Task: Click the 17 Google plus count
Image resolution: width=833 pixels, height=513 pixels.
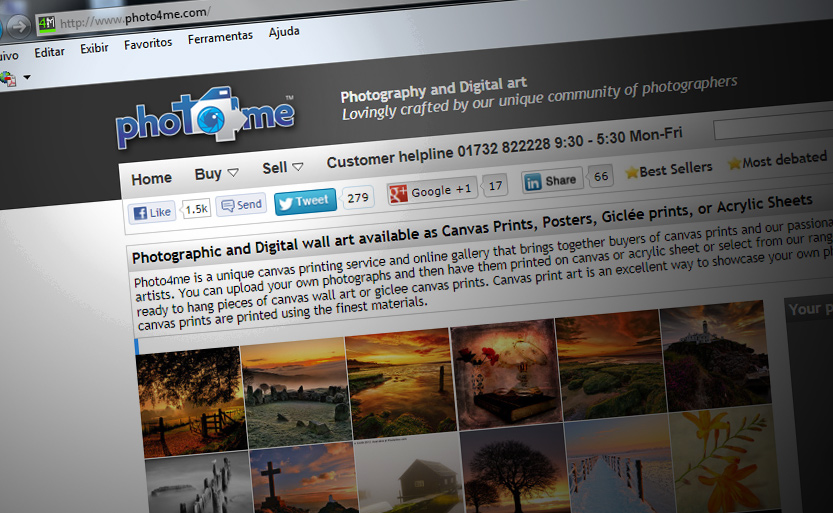Action: (x=495, y=186)
